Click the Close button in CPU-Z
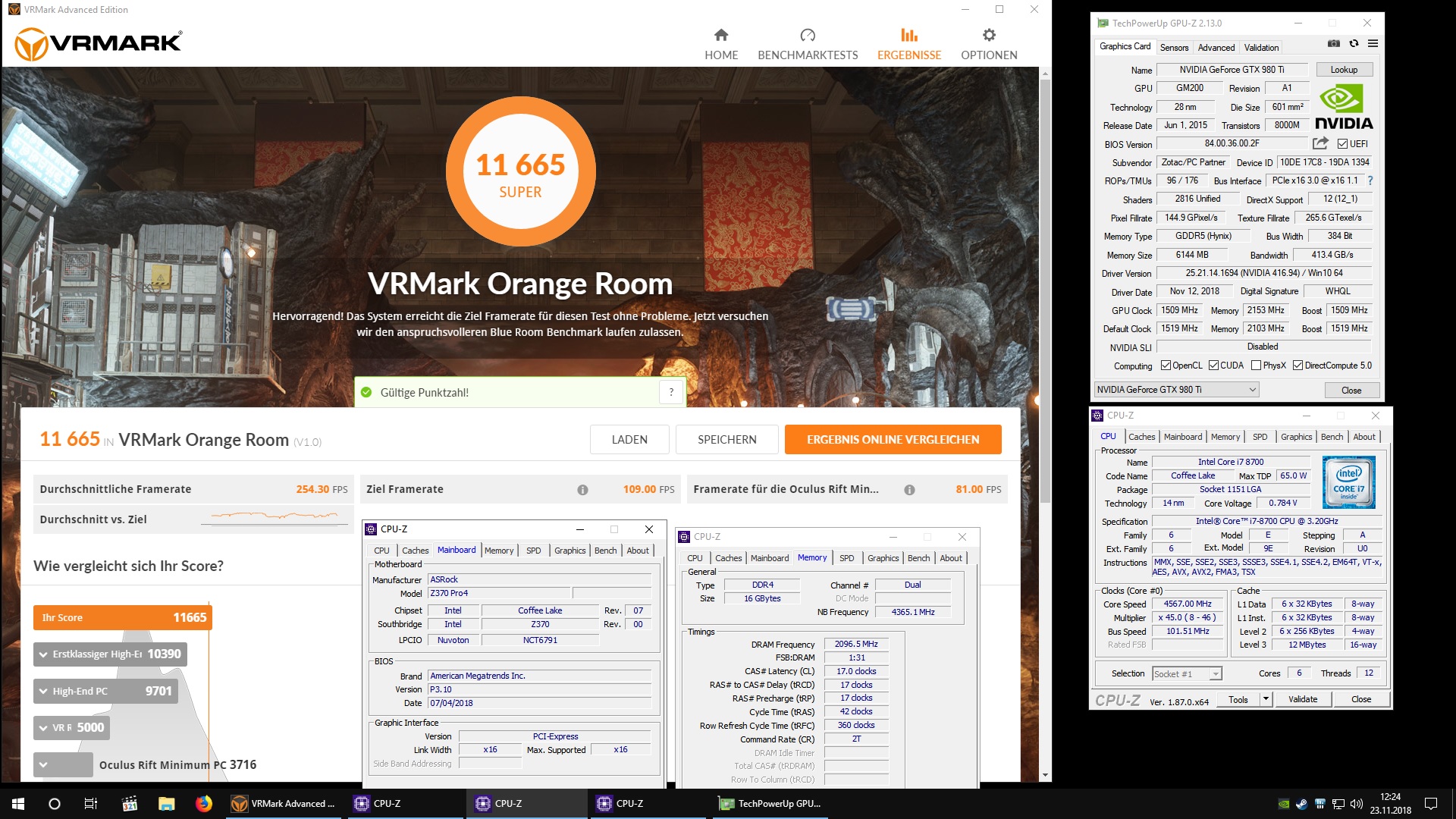The width and height of the screenshot is (1456, 819). pyautogui.click(x=1361, y=699)
